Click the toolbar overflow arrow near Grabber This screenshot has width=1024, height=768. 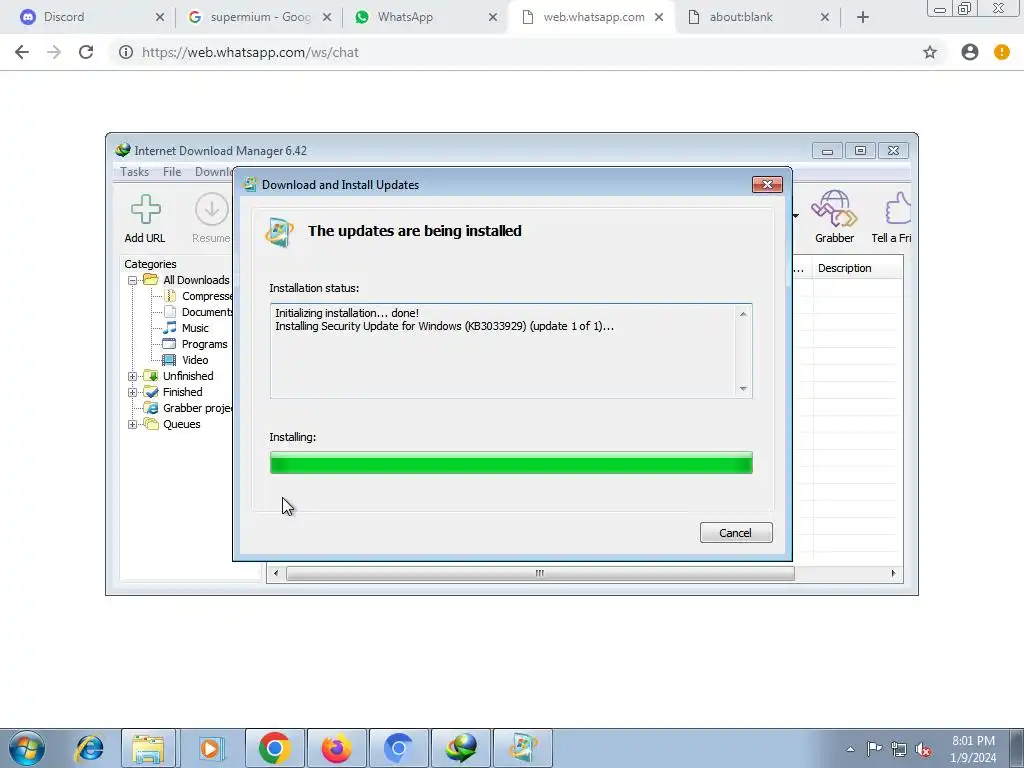point(795,216)
